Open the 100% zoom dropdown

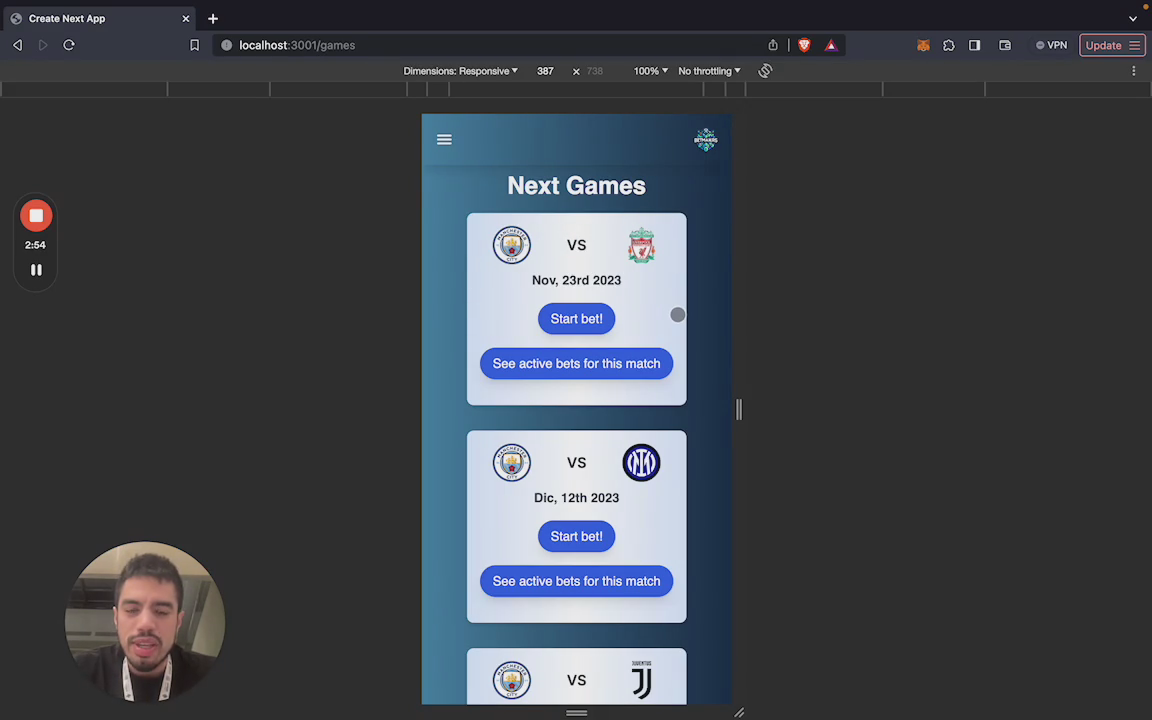click(651, 71)
